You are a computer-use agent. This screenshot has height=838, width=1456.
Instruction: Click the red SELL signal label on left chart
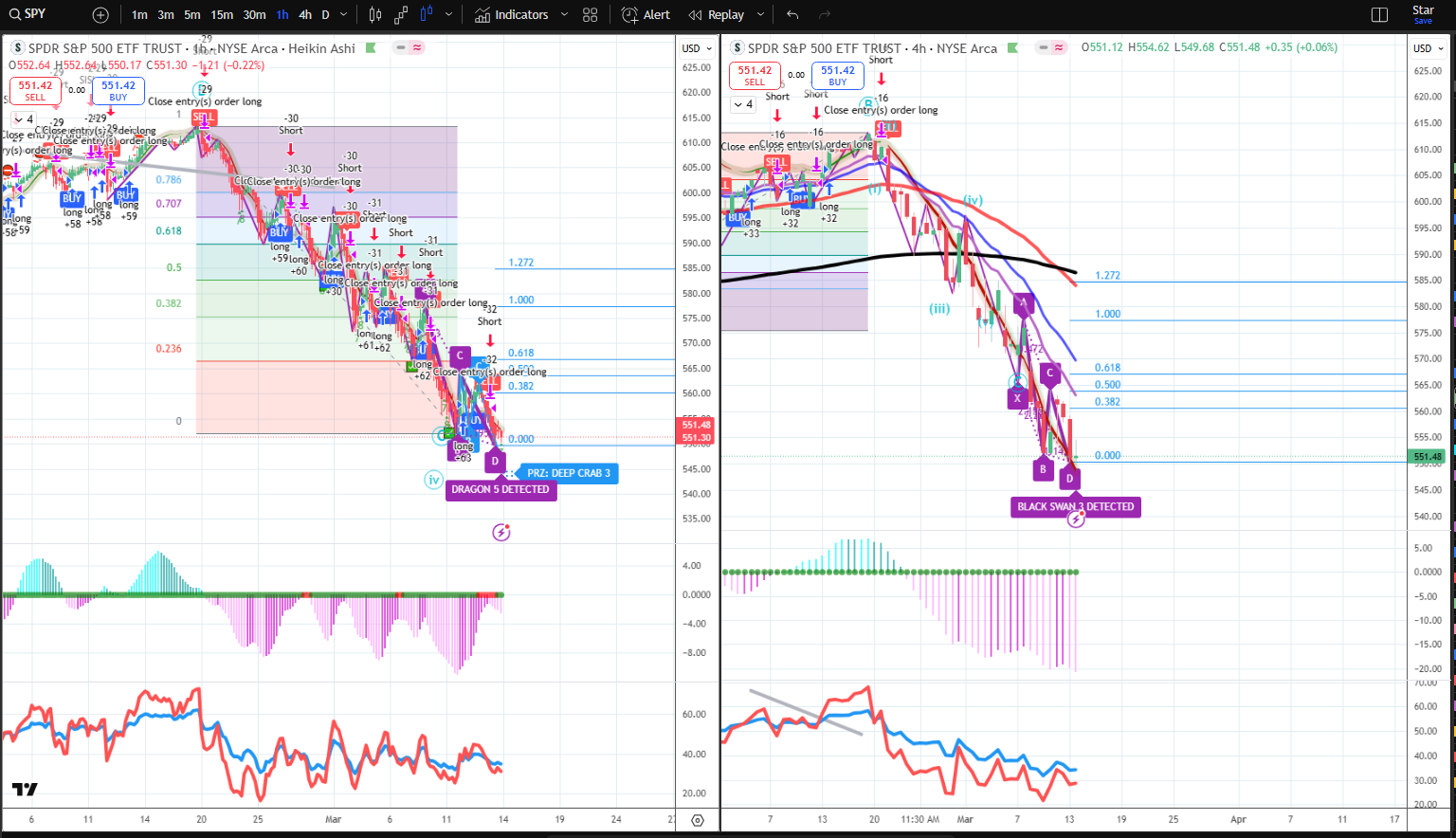pos(204,117)
